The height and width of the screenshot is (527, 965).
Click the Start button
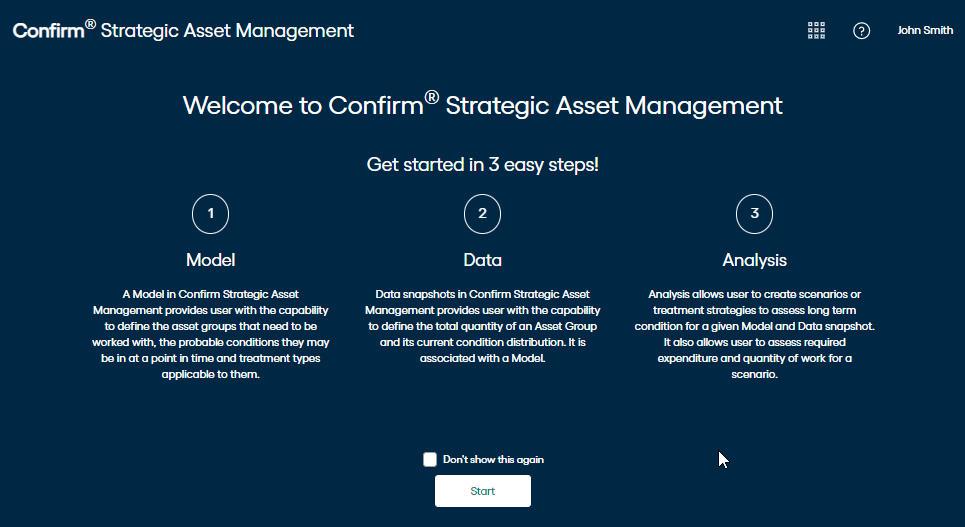point(482,491)
